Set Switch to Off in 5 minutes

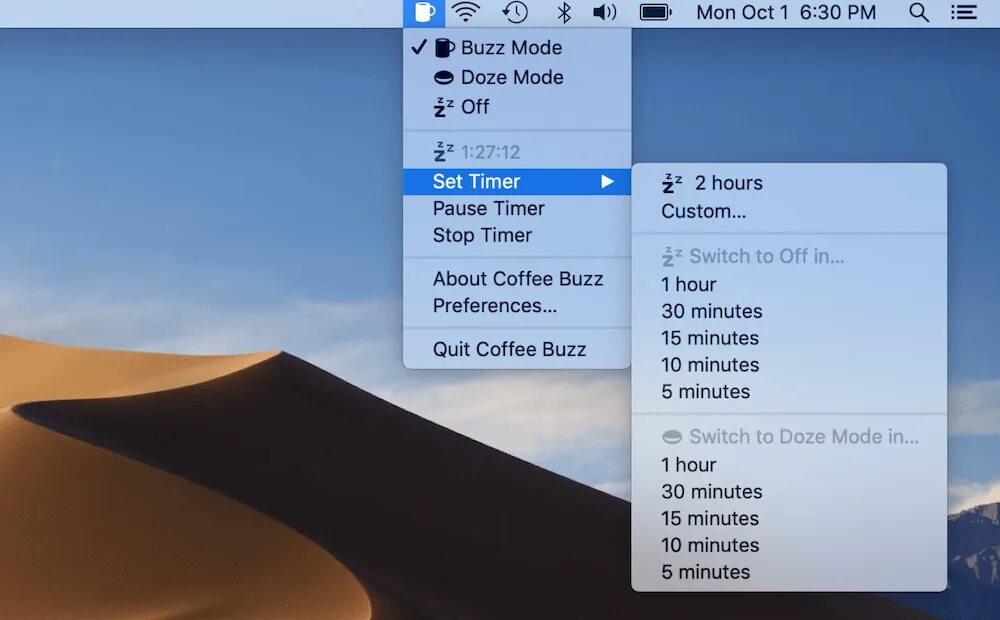coord(789,392)
